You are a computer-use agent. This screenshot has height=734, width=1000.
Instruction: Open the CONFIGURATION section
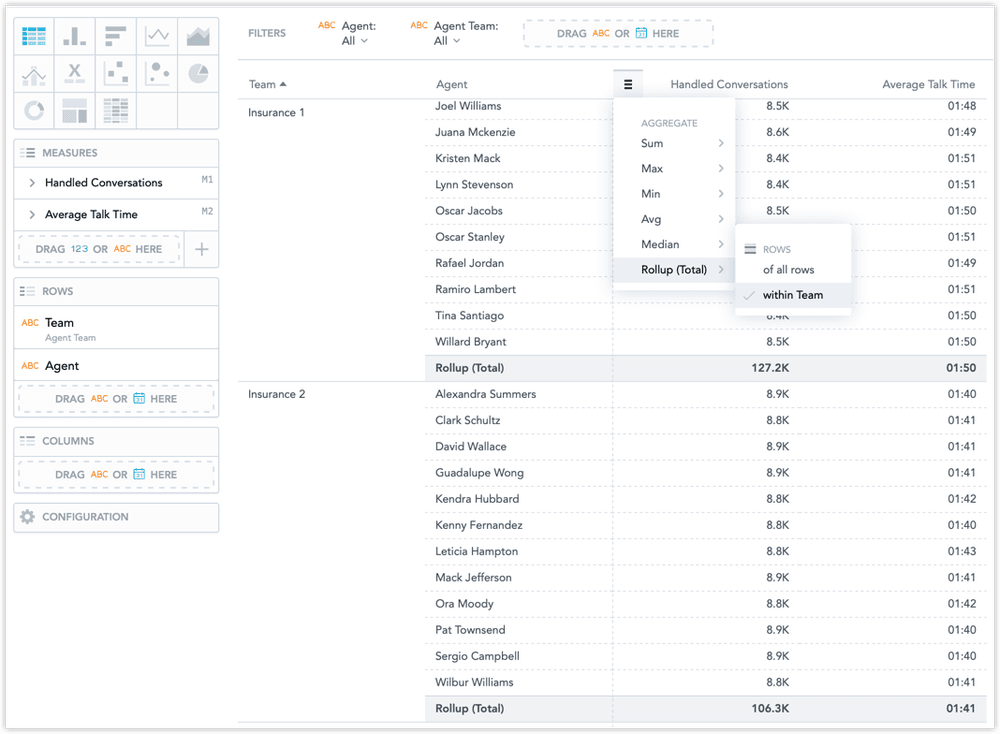[x=115, y=517]
